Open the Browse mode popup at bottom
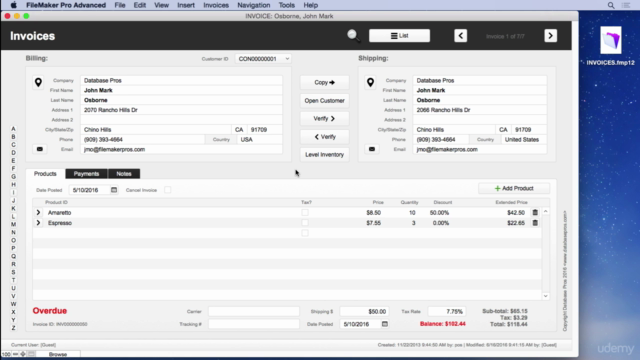The height and width of the screenshot is (360, 640). (x=58, y=354)
